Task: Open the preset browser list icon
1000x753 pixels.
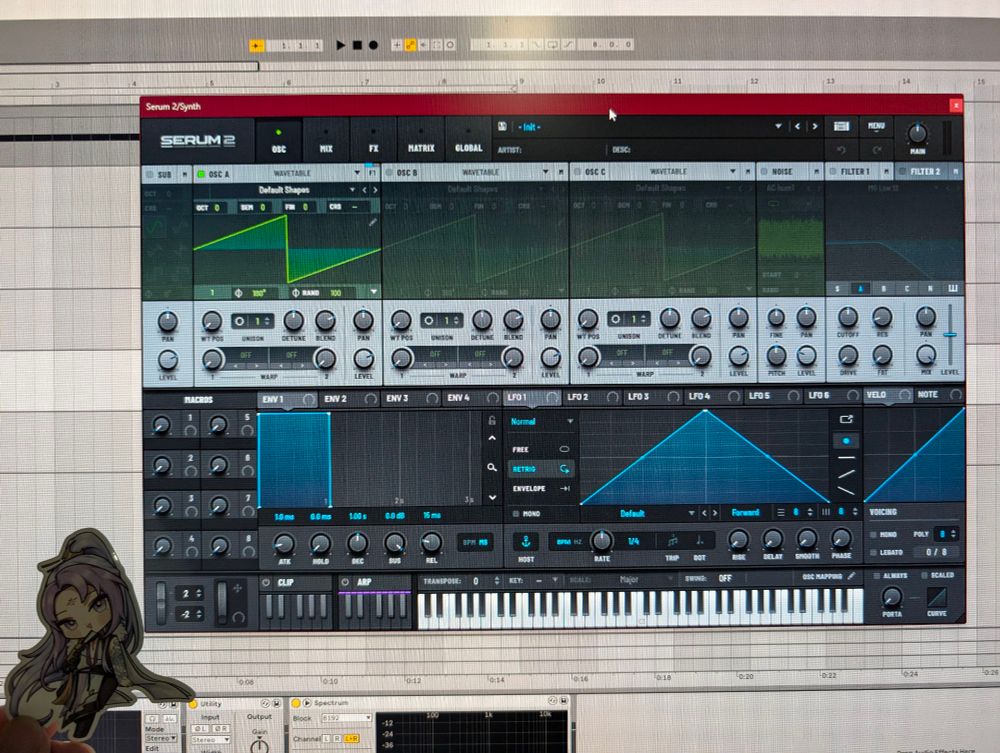Action: point(841,126)
